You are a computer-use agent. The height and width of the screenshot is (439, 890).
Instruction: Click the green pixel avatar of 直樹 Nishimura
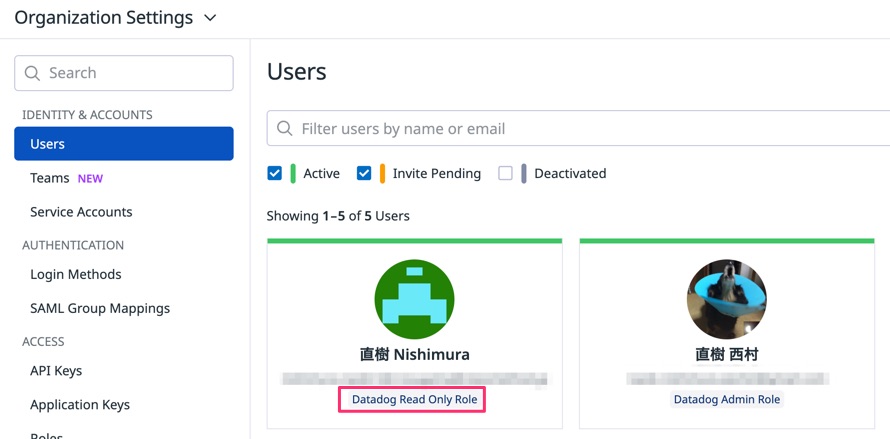[x=414, y=299]
